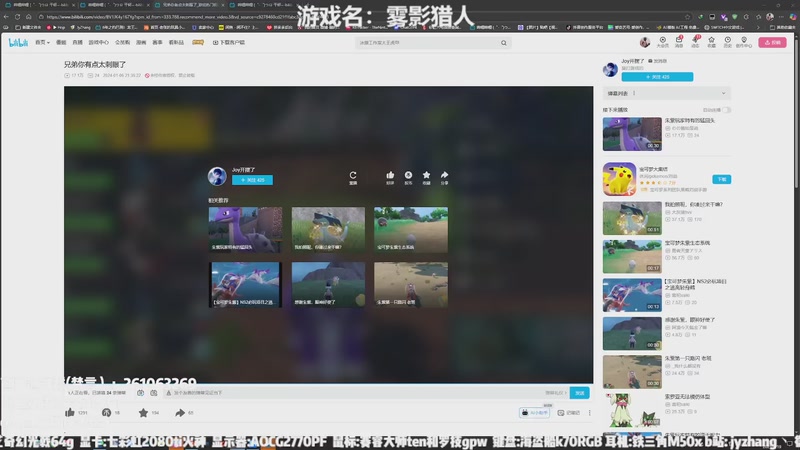Click replay icon in video end screen
The width and height of the screenshot is (800, 450).
353,177
